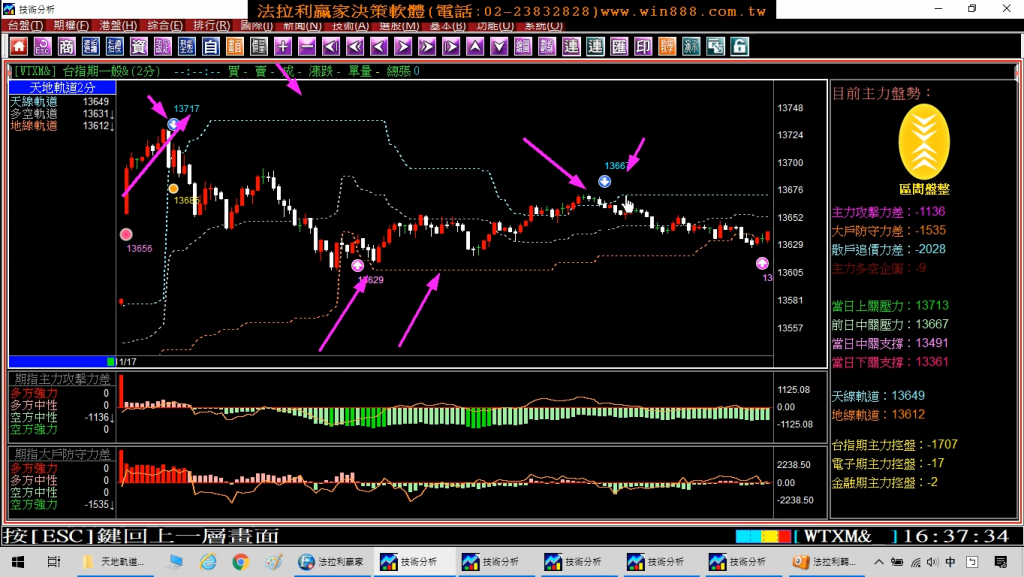
Task: Click the blue date scrollbar at 1/17
Action: 62,362
